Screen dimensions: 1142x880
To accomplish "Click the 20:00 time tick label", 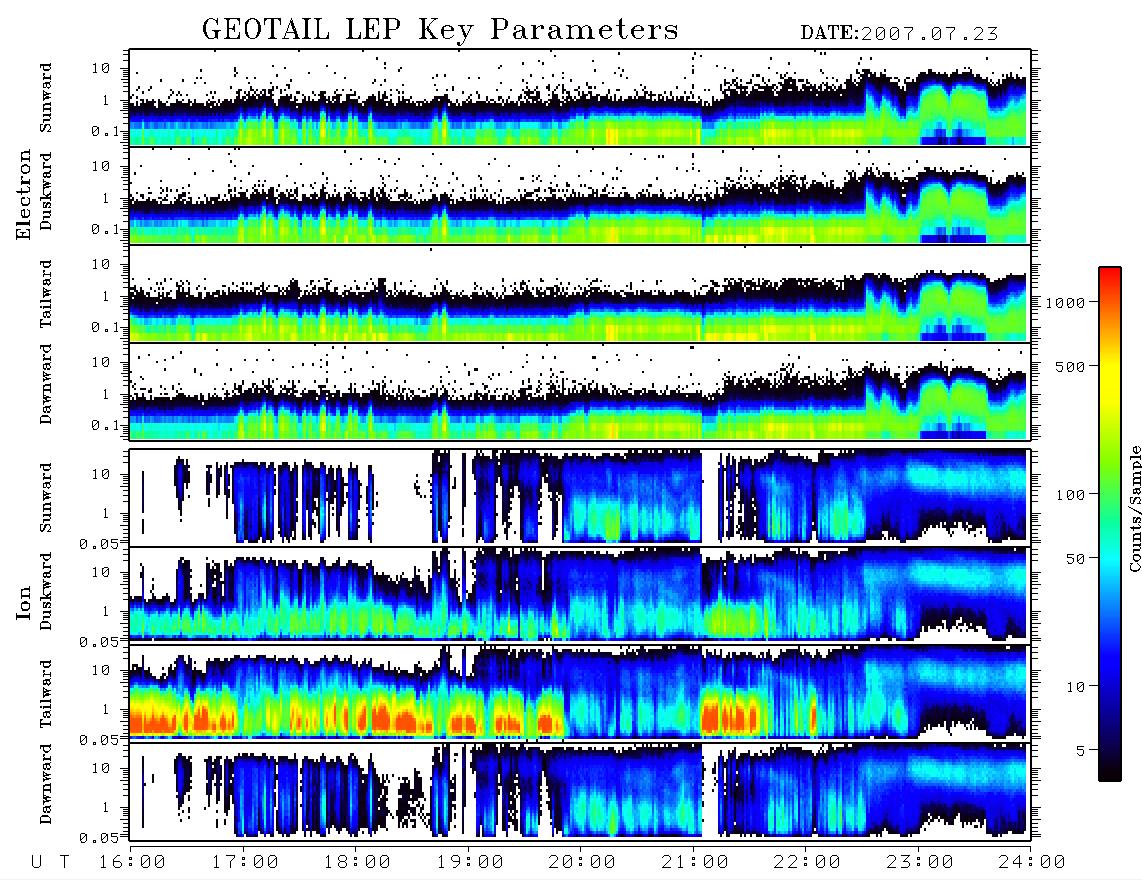I will click(583, 863).
